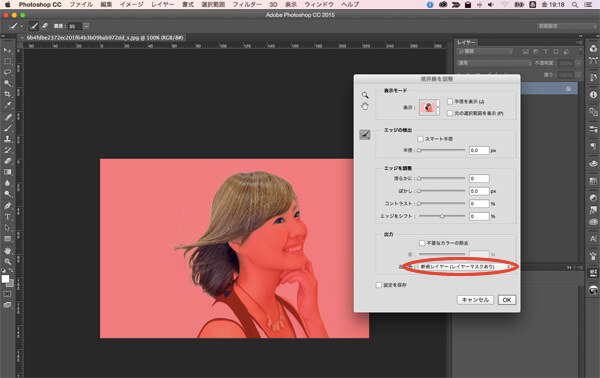Select the Dodge tool
The width and height of the screenshot is (600, 378).
click(x=7, y=194)
